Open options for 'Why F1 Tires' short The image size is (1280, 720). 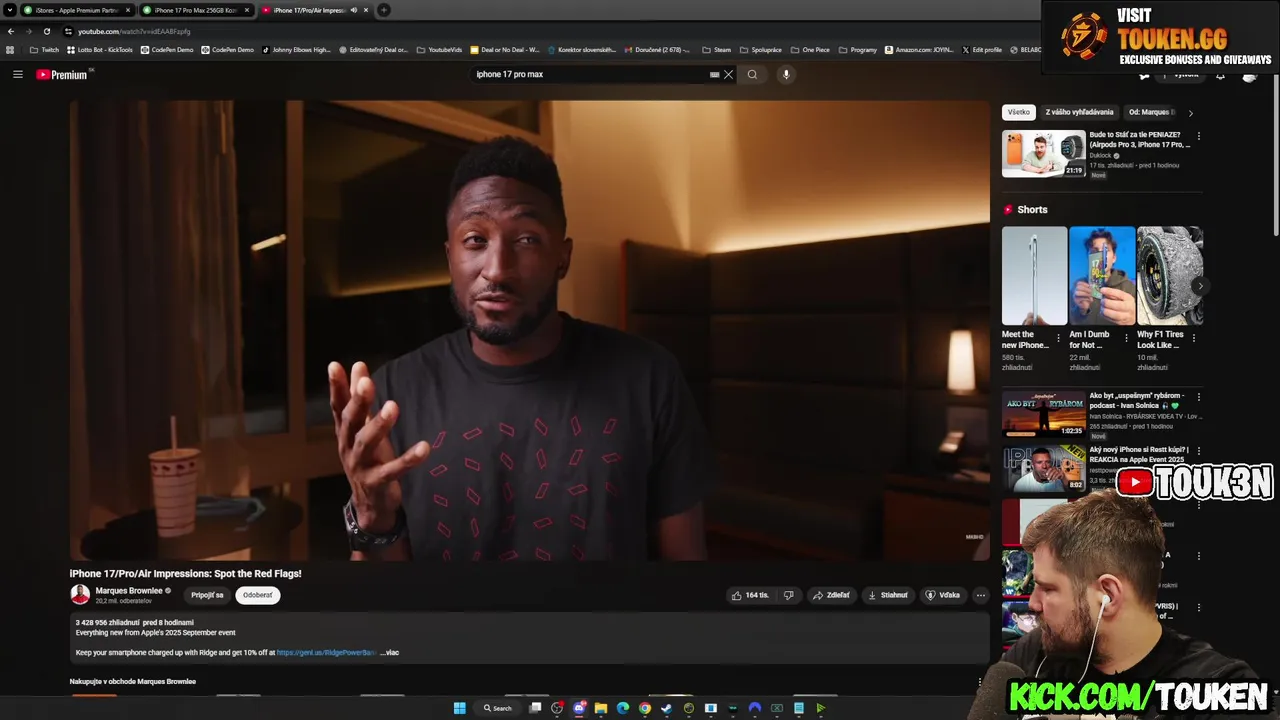[x=1193, y=338]
